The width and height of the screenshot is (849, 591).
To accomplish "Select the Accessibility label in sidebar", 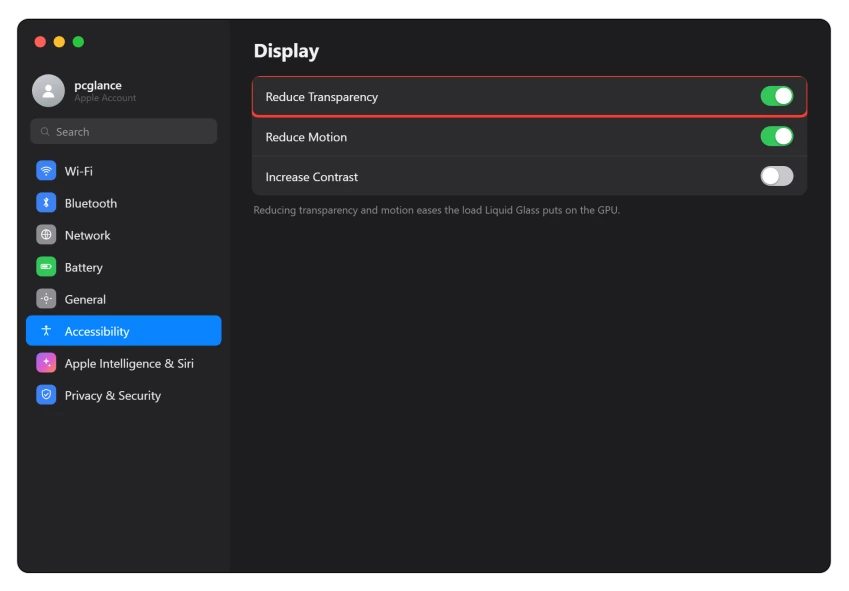I will [97, 331].
